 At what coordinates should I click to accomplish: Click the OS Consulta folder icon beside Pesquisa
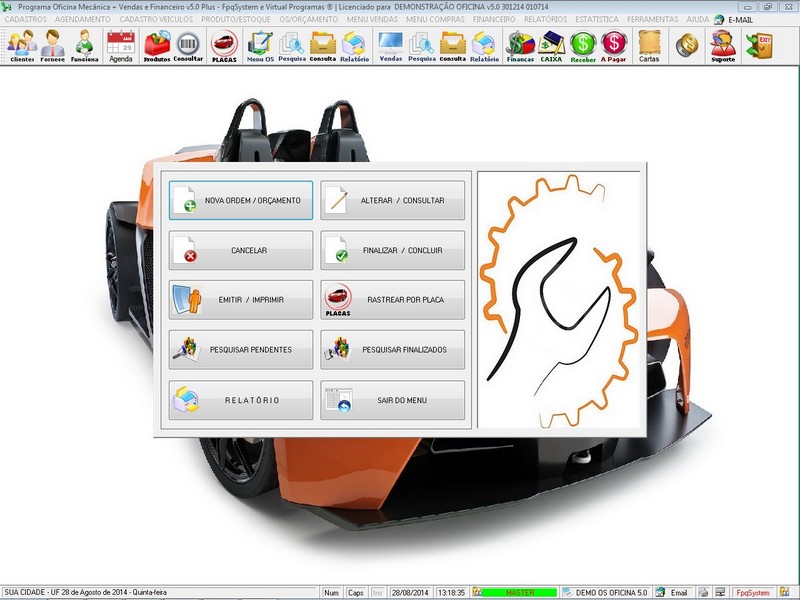tap(323, 45)
